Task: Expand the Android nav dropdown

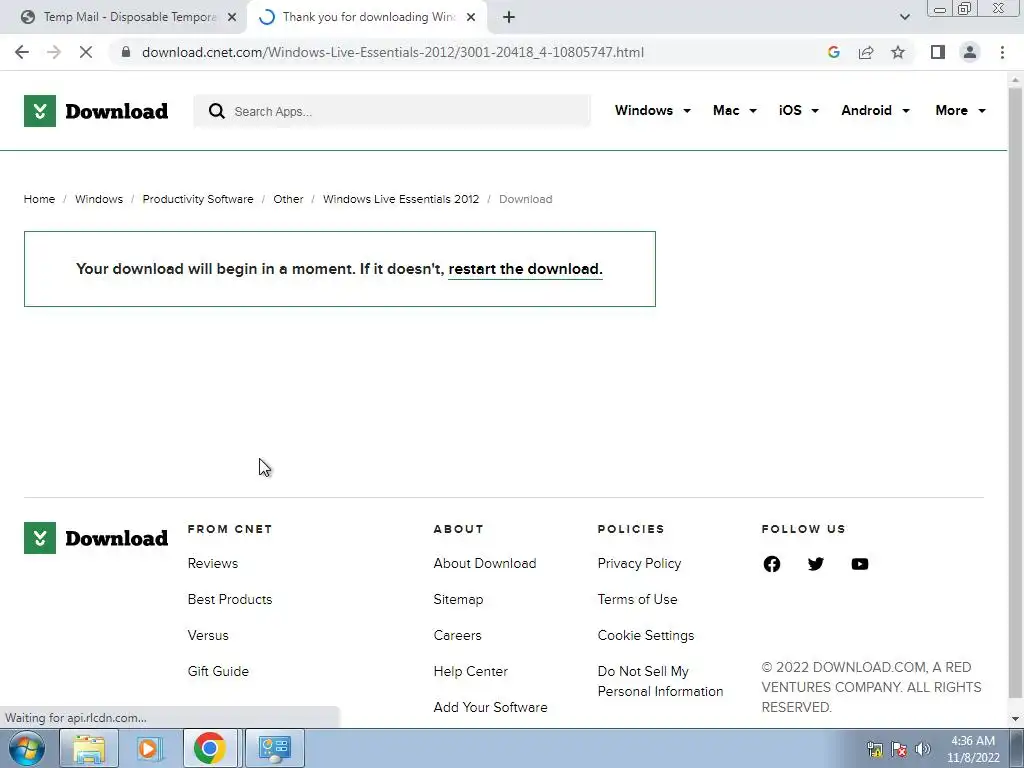Action: point(875,110)
